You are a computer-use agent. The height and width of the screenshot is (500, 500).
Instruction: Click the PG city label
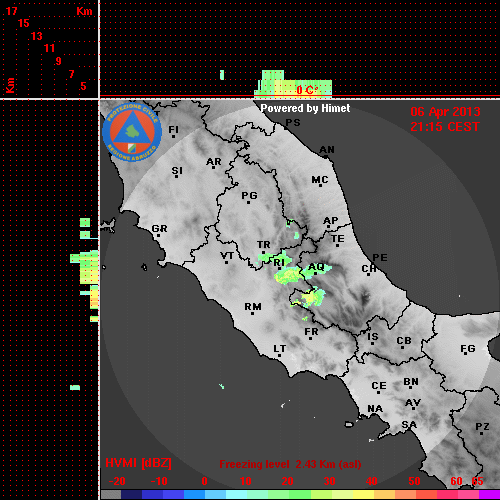249,195
